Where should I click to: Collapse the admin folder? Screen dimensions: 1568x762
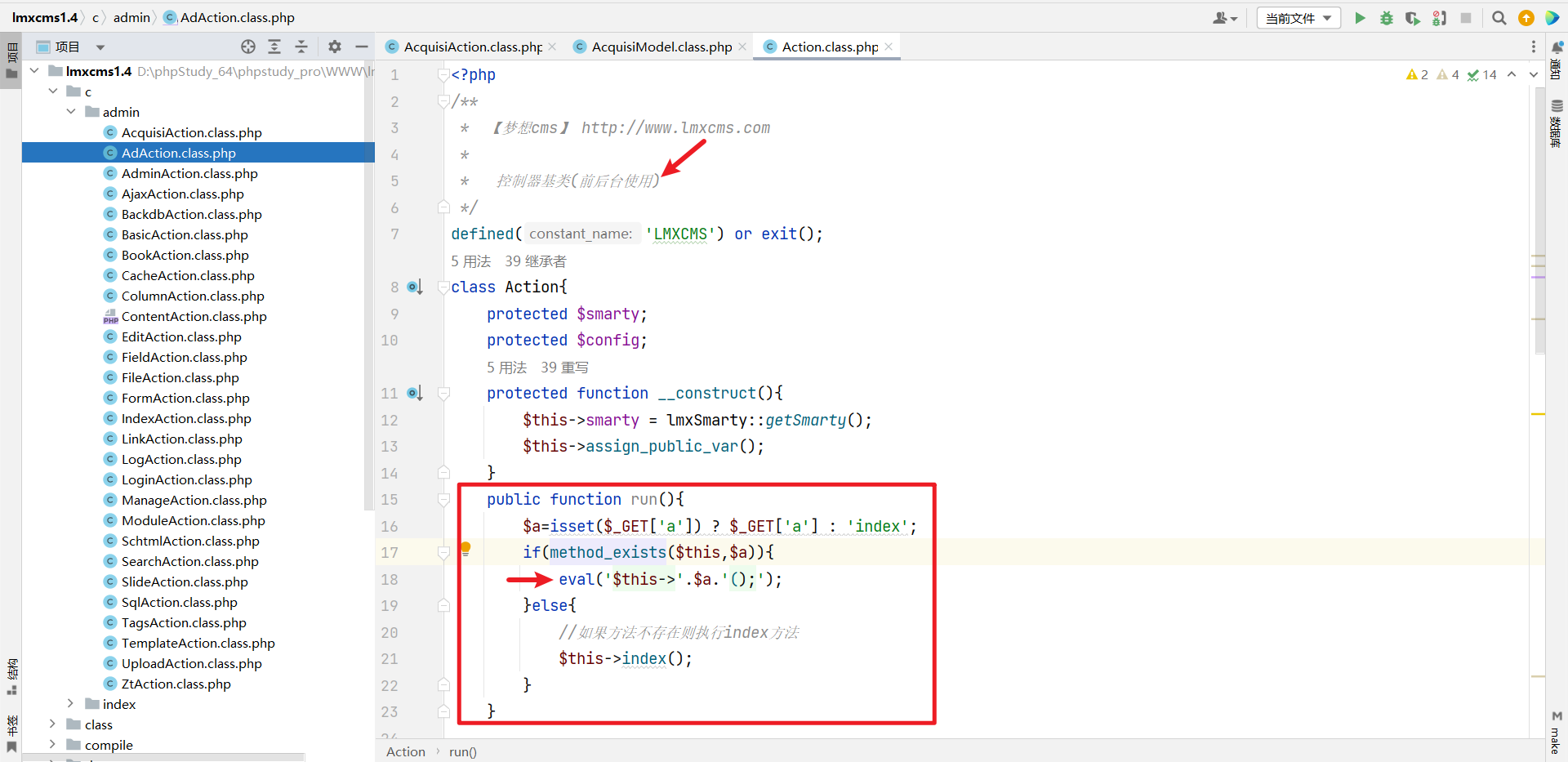72,112
